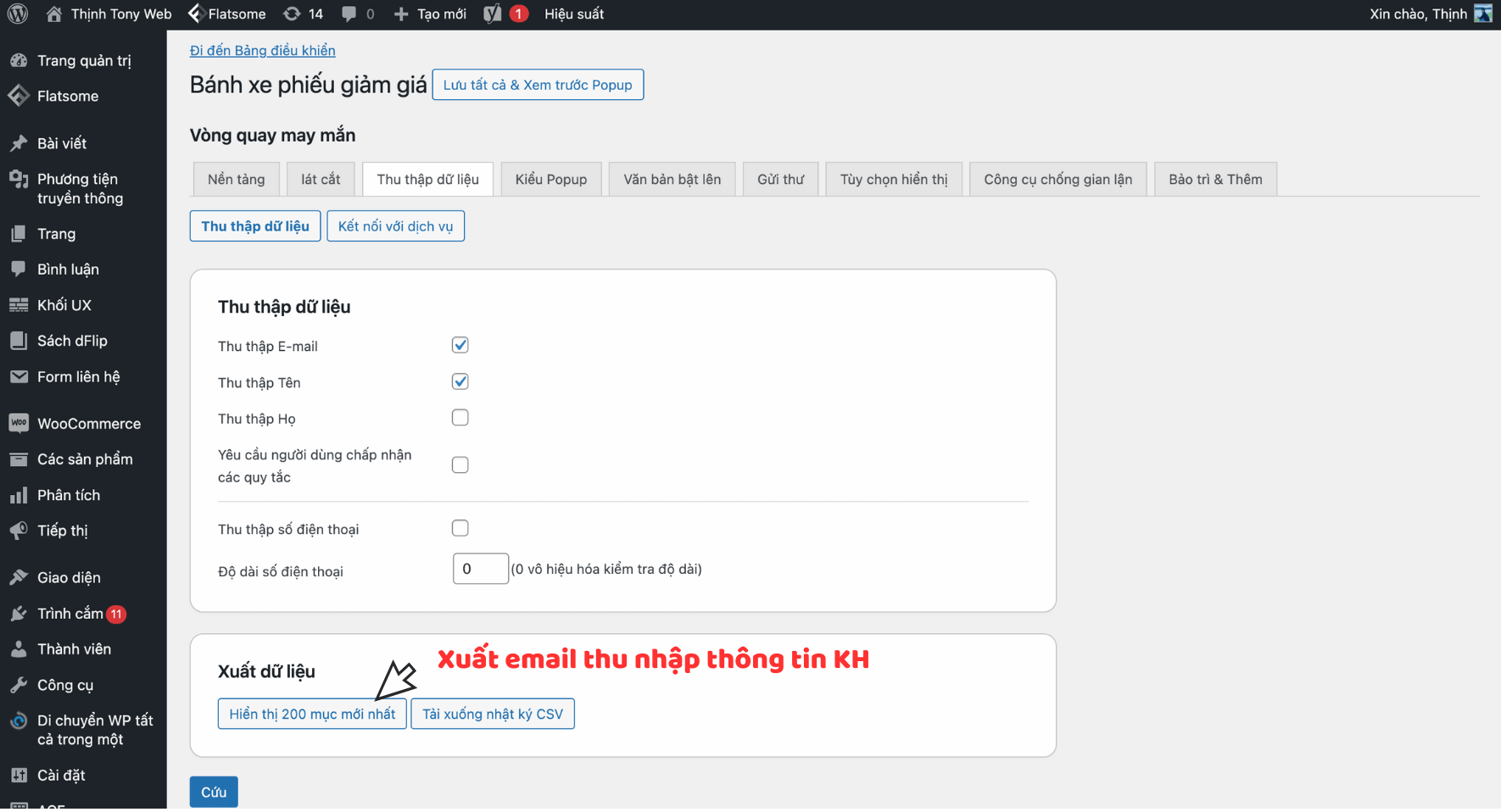Open Form liên hệ in the sidebar
The image size is (1501, 812).
[x=78, y=377]
